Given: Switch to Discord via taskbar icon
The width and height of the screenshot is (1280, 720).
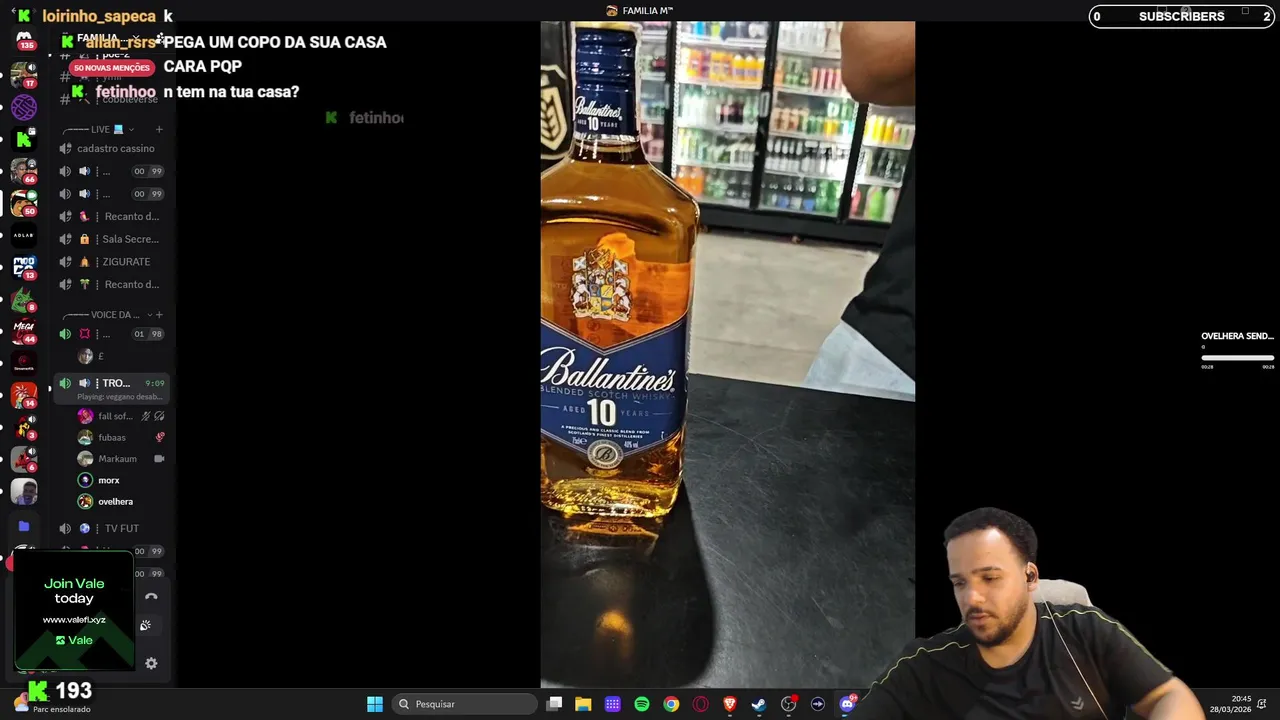Looking at the screenshot, I should (x=848, y=704).
